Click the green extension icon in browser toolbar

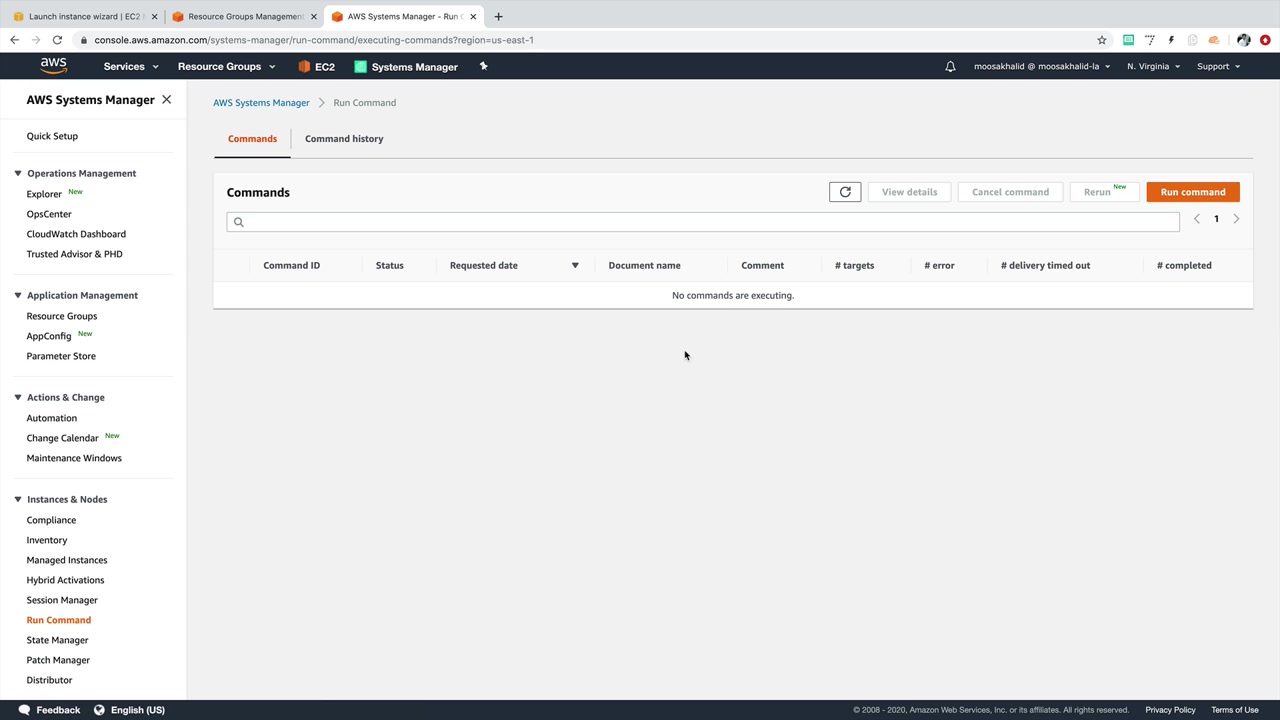(x=1128, y=40)
